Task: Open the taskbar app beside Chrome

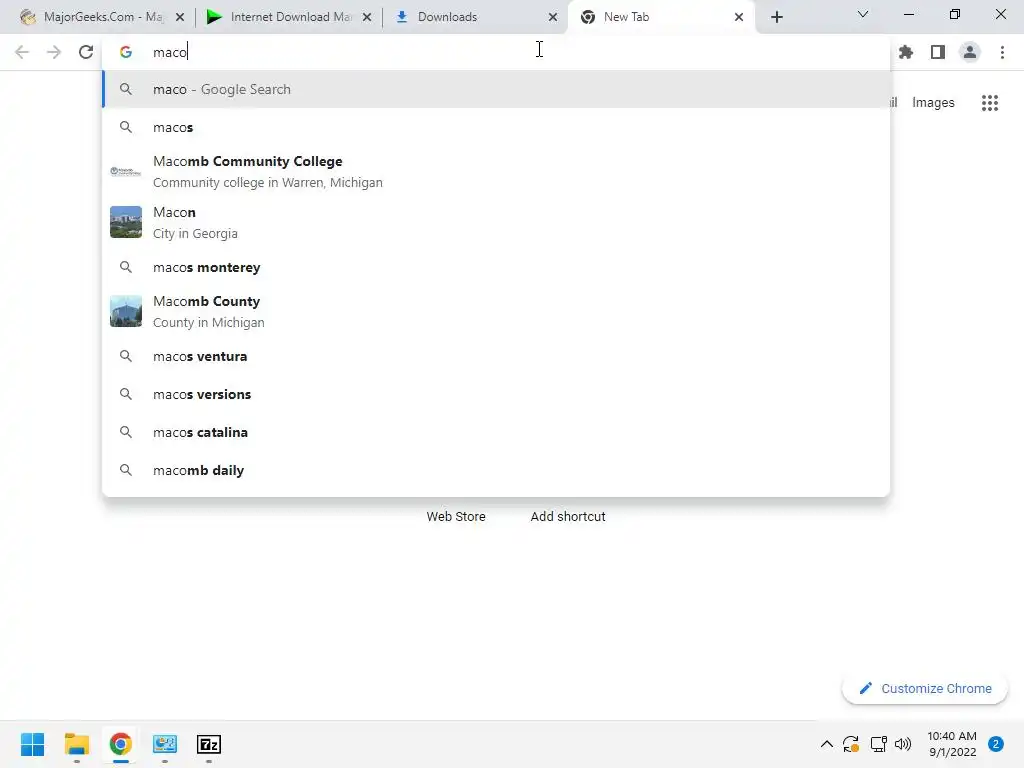Action: pyautogui.click(x=165, y=744)
